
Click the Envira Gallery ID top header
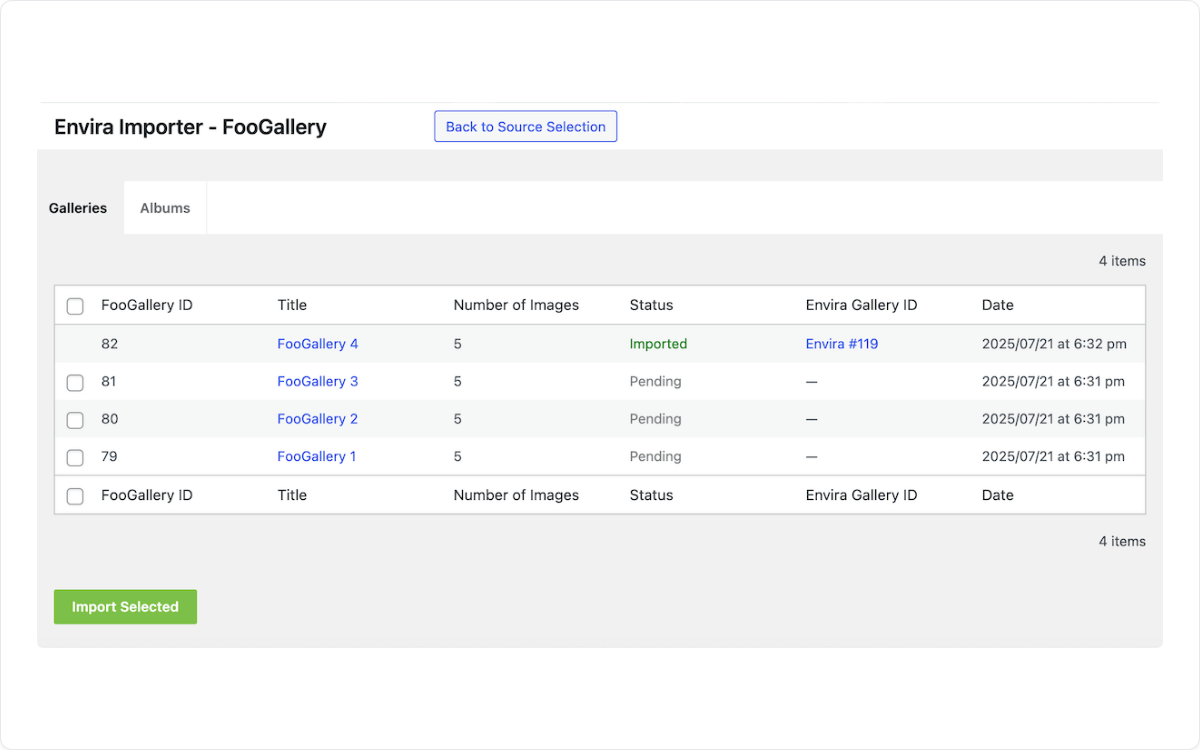(861, 305)
